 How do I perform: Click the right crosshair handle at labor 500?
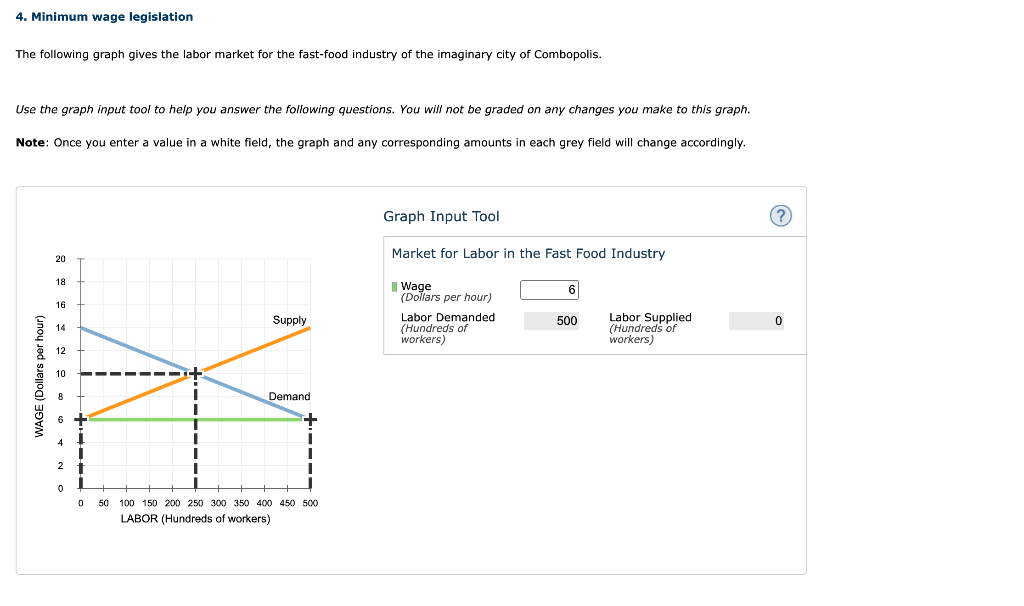(x=310, y=419)
